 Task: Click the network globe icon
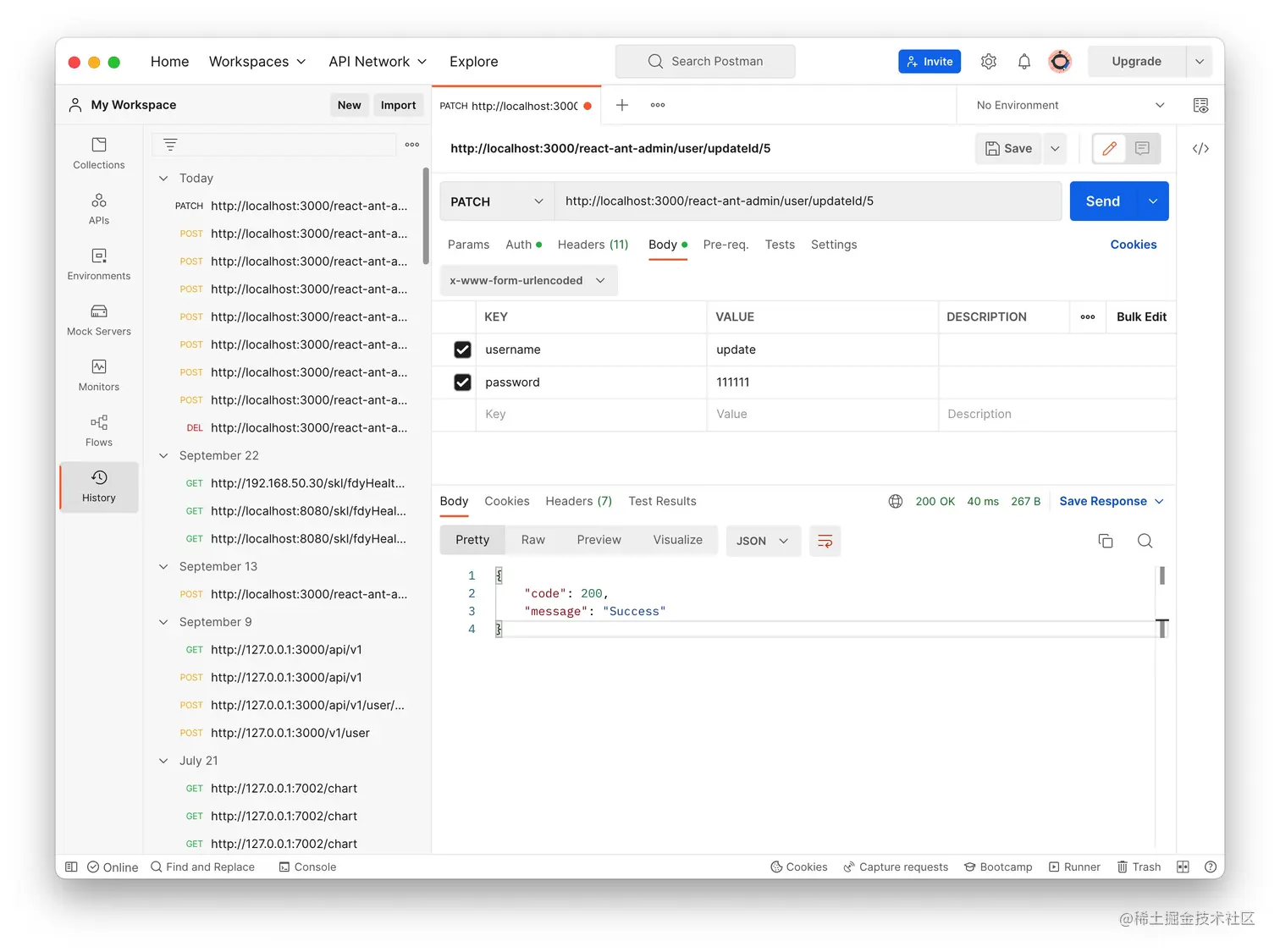896,501
